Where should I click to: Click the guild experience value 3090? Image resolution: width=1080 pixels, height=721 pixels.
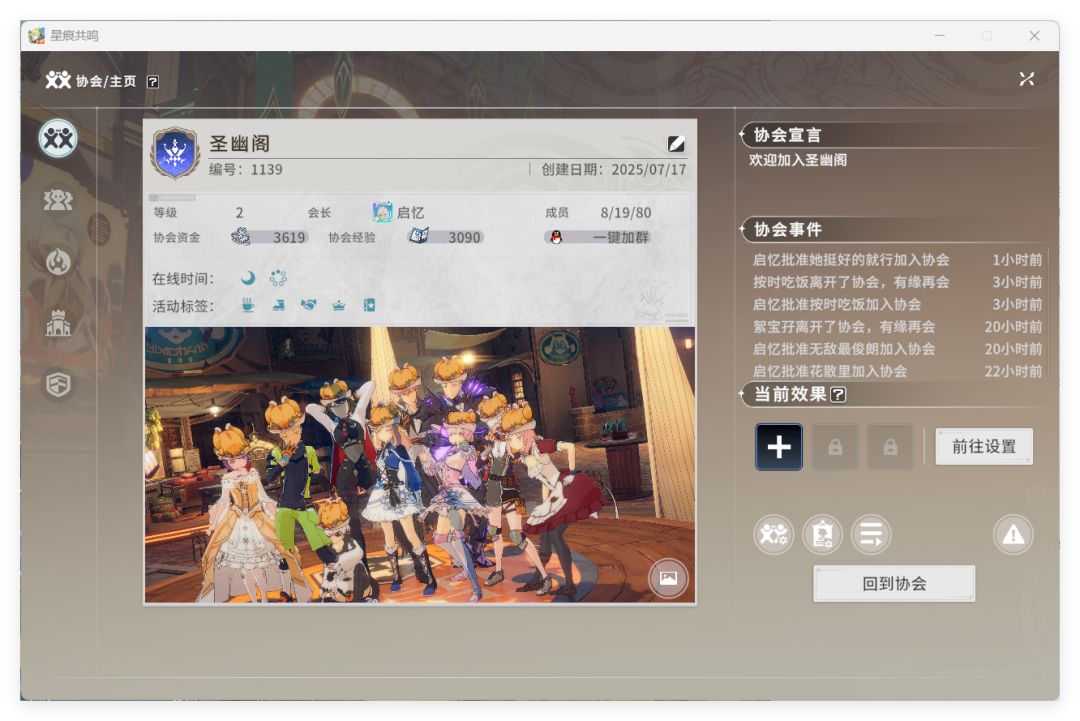click(464, 238)
